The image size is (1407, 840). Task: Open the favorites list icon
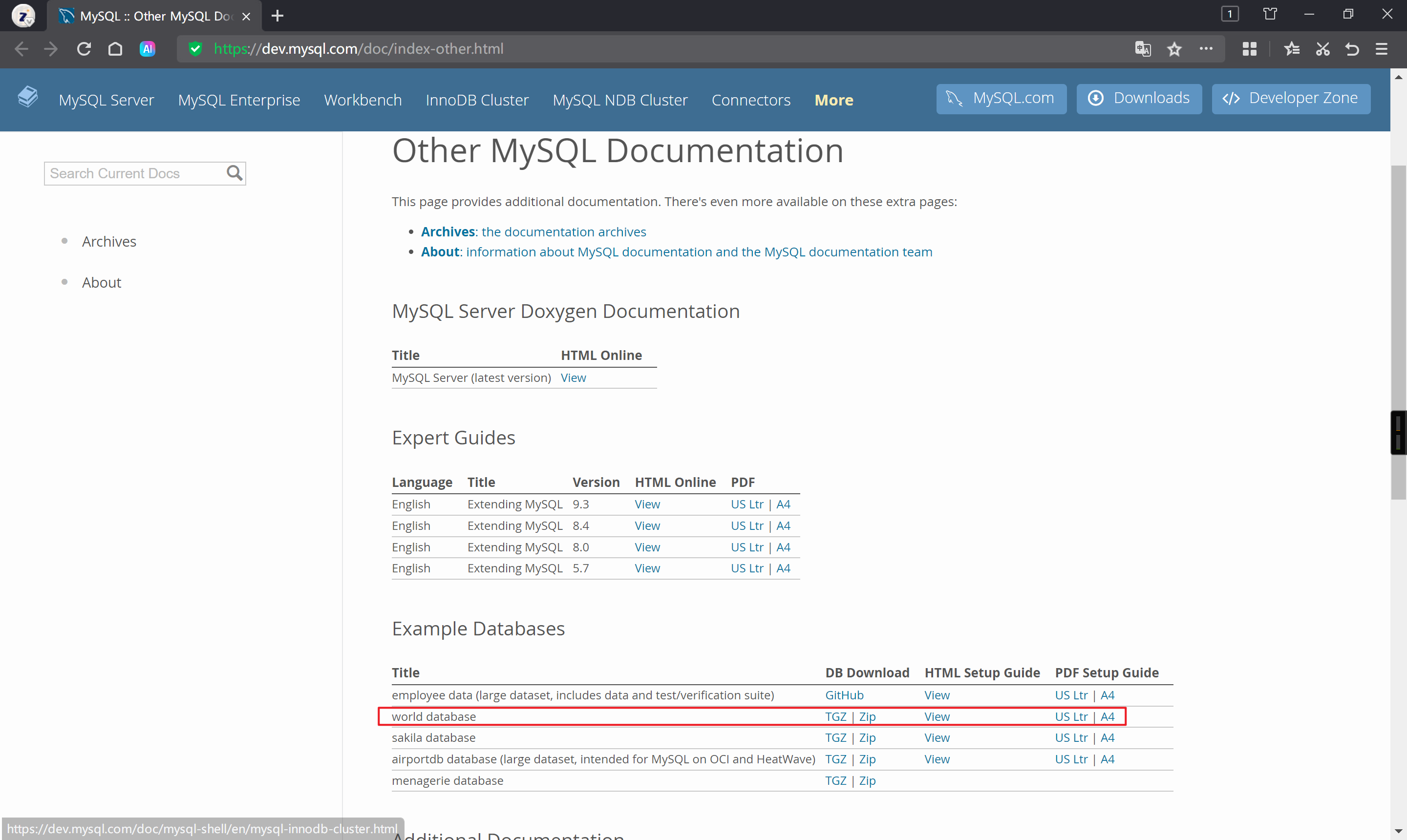click(x=1292, y=49)
